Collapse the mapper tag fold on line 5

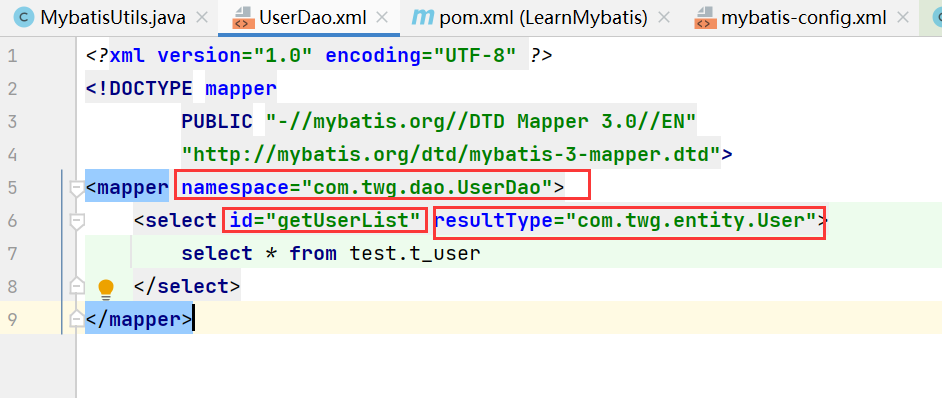[x=77, y=189]
